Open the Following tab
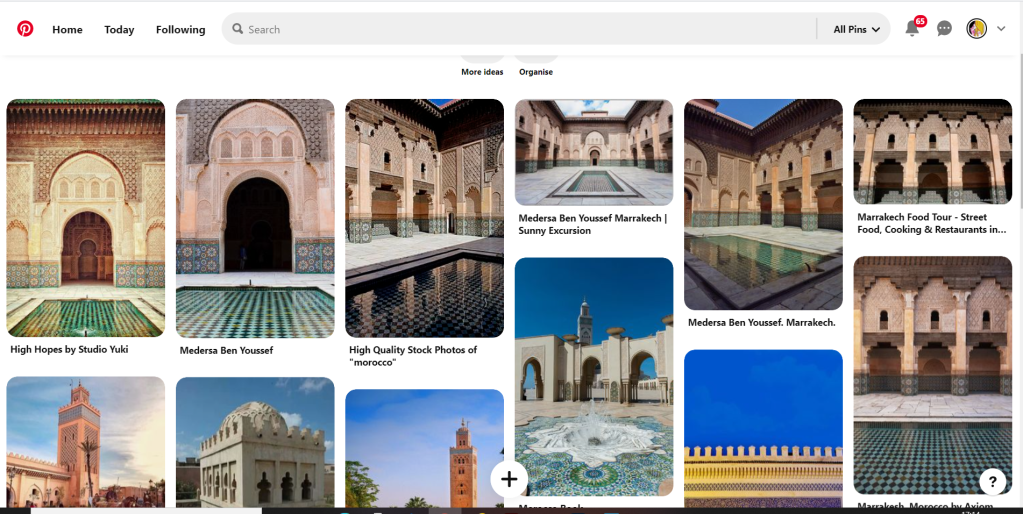The image size is (1023, 514). pos(180,29)
